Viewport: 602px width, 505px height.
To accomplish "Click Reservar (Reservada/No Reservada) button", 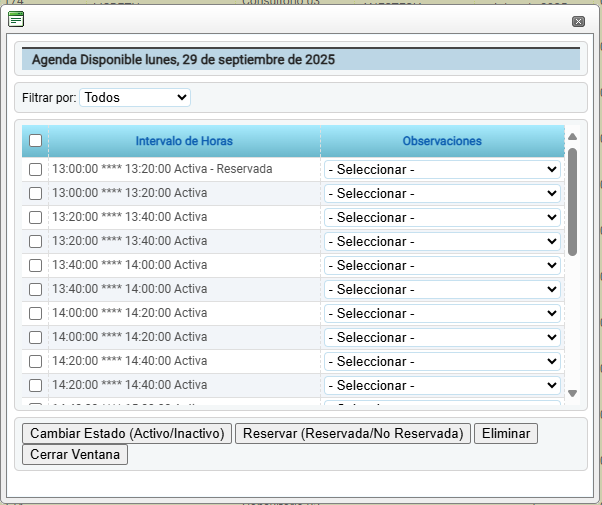I will pyautogui.click(x=354, y=433).
